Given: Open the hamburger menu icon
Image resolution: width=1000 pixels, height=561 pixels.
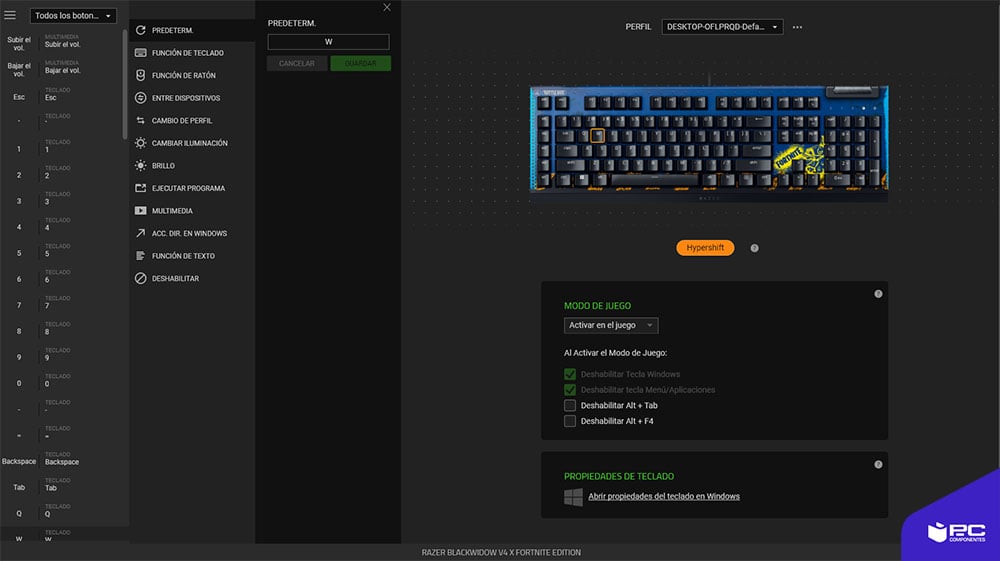Looking at the screenshot, I should pyautogui.click(x=10, y=15).
